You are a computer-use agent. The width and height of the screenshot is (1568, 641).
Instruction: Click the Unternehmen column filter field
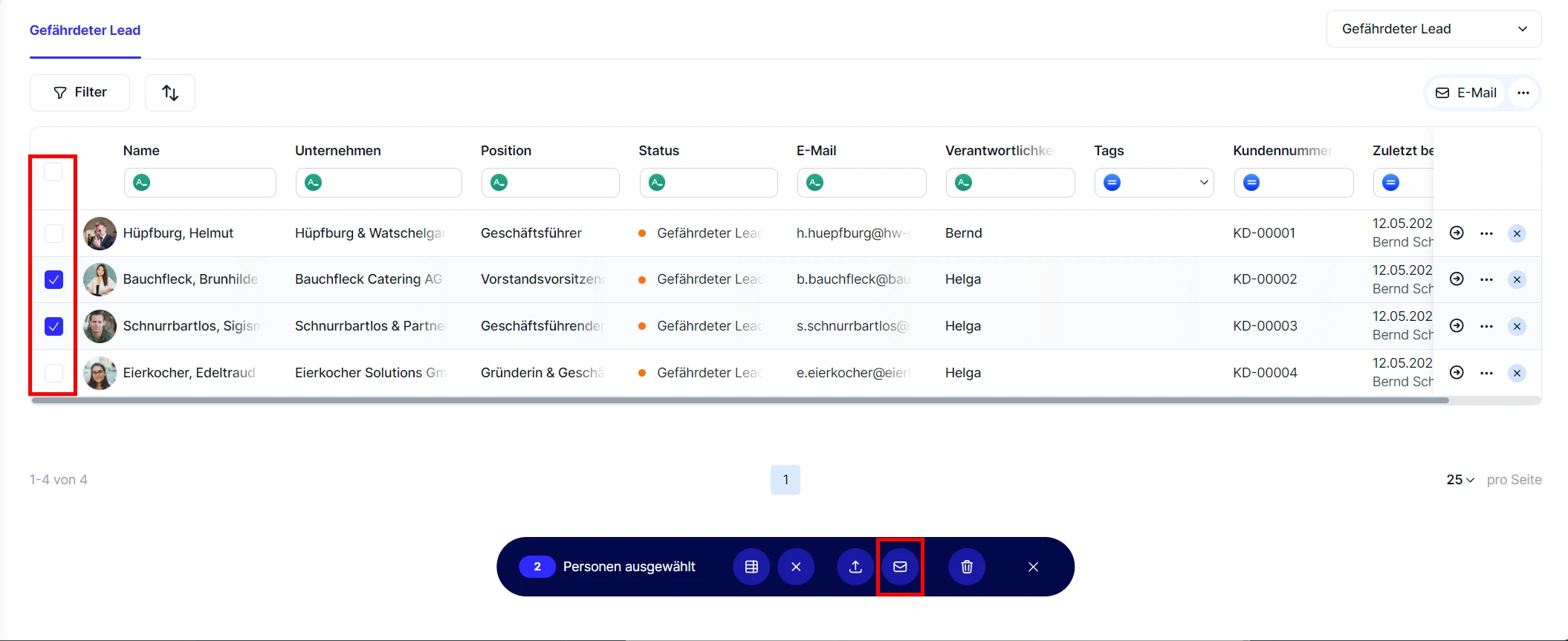tap(379, 183)
